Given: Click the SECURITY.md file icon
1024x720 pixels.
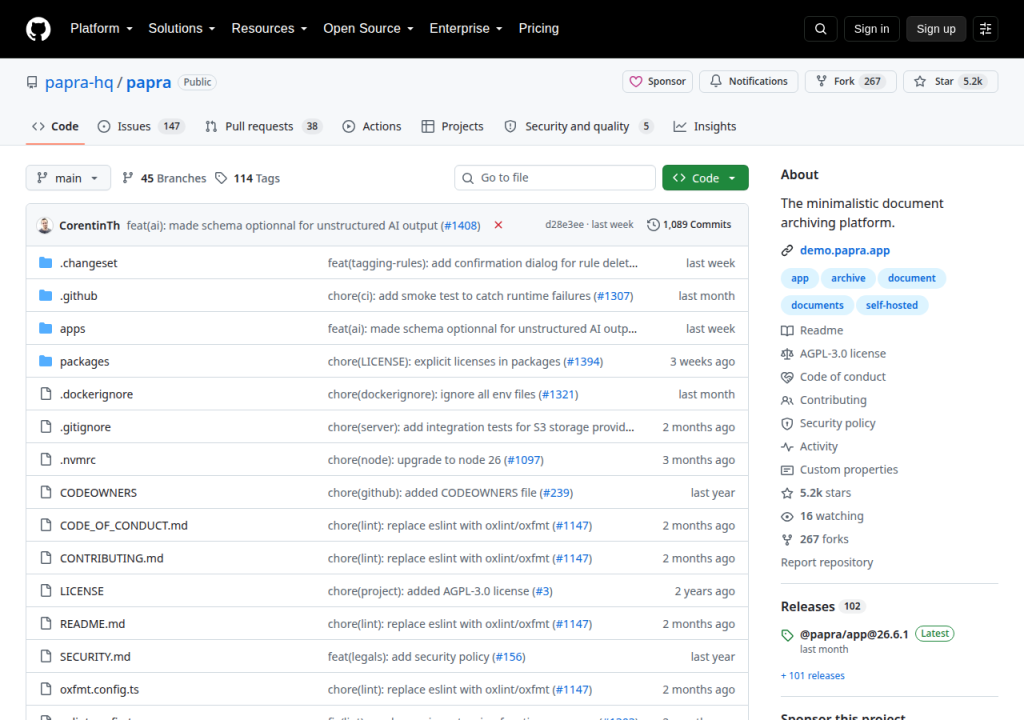Looking at the screenshot, I should pos(46,656).
